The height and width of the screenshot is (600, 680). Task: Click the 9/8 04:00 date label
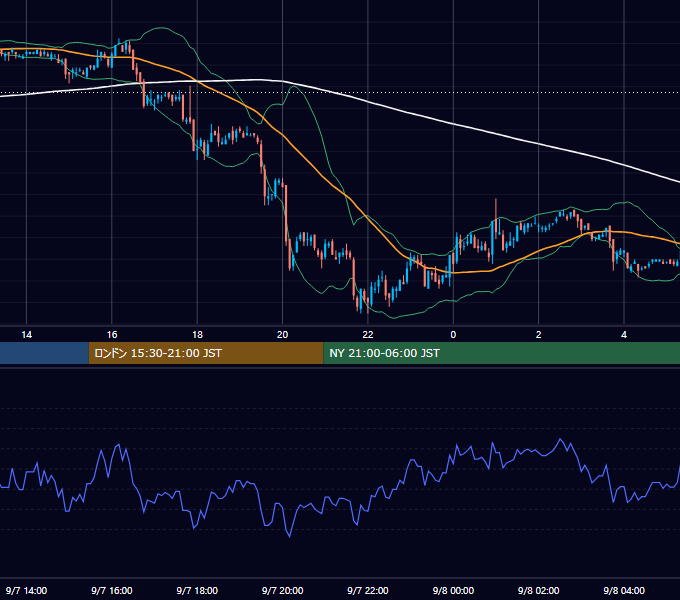click(x=624, y=590)
